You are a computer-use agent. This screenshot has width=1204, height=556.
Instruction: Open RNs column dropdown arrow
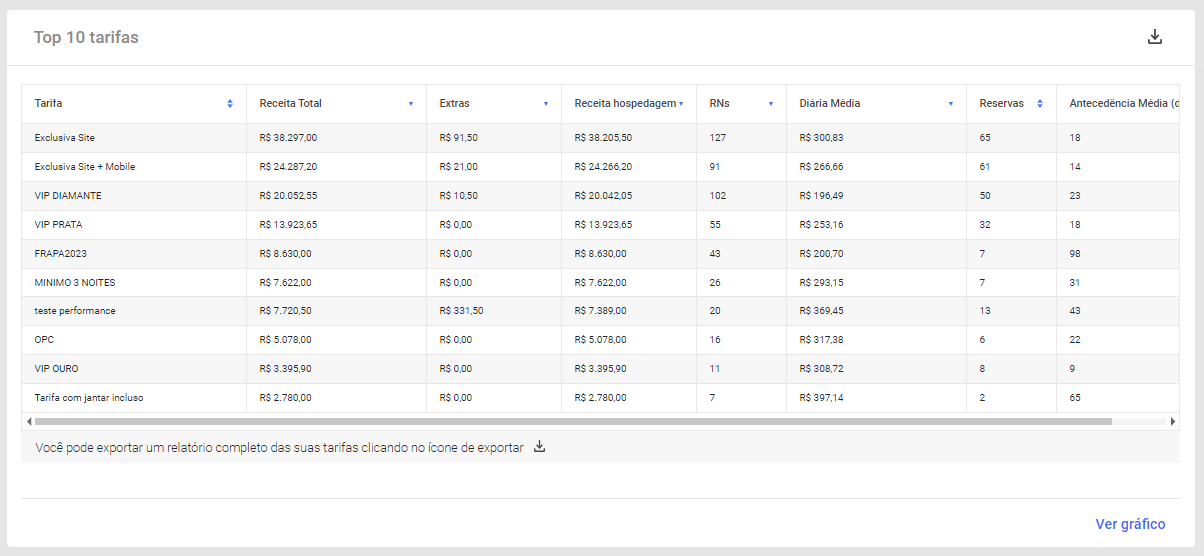tap(771, 104)
